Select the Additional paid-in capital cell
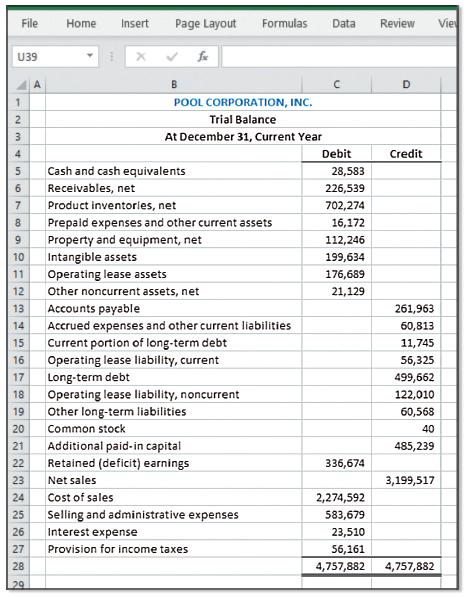 click(x=174, y=446)
